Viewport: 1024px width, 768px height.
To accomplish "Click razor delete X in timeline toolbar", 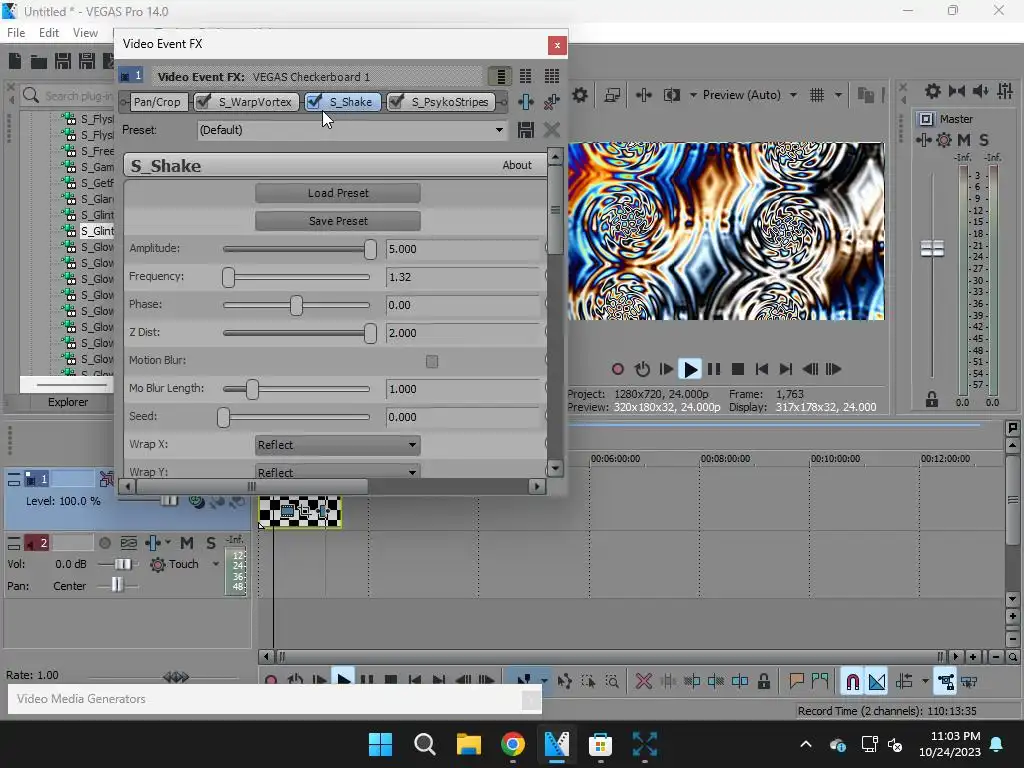I will pos(643,682).
